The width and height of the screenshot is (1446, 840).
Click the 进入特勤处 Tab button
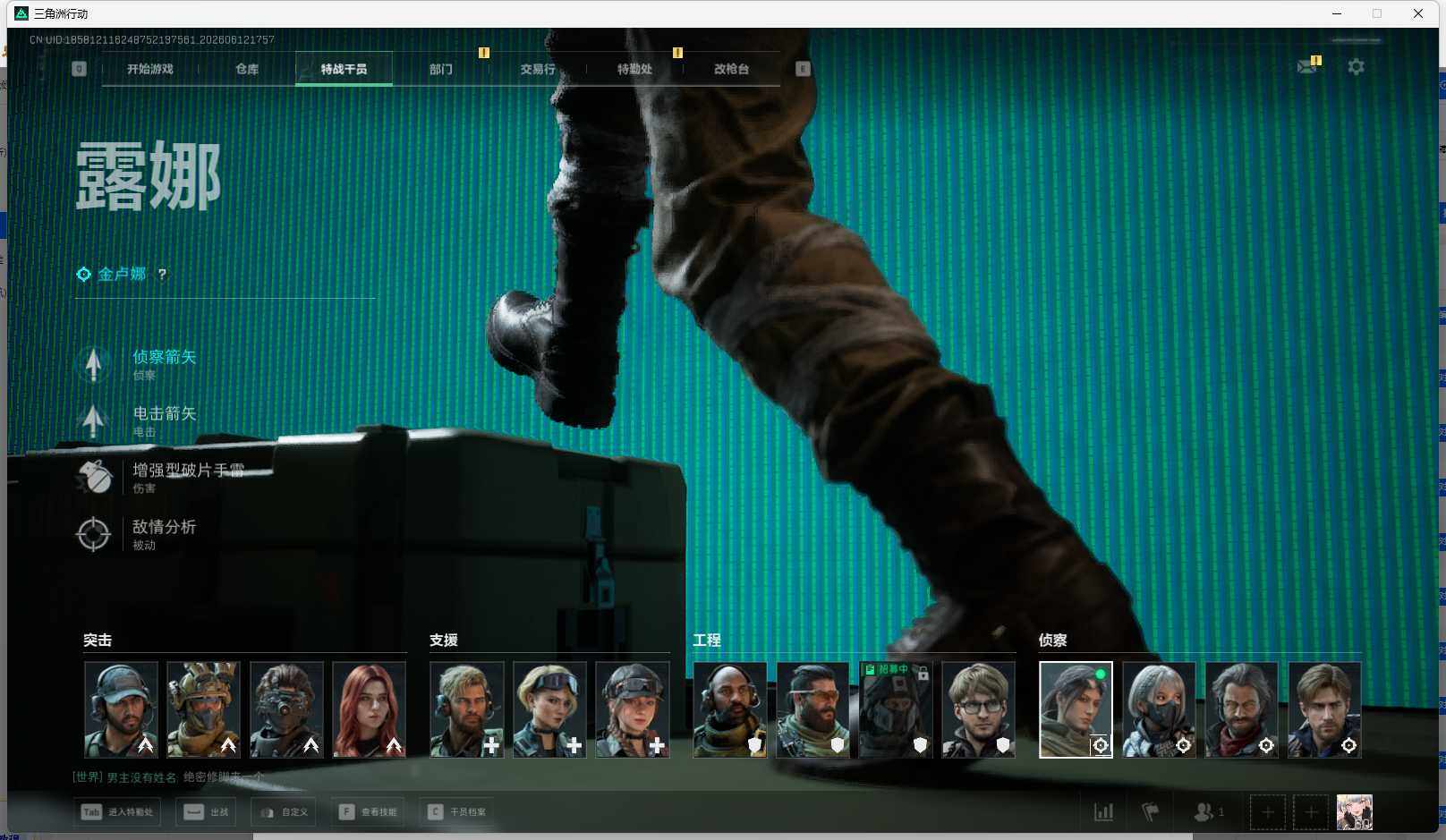(x=117, y=812)
